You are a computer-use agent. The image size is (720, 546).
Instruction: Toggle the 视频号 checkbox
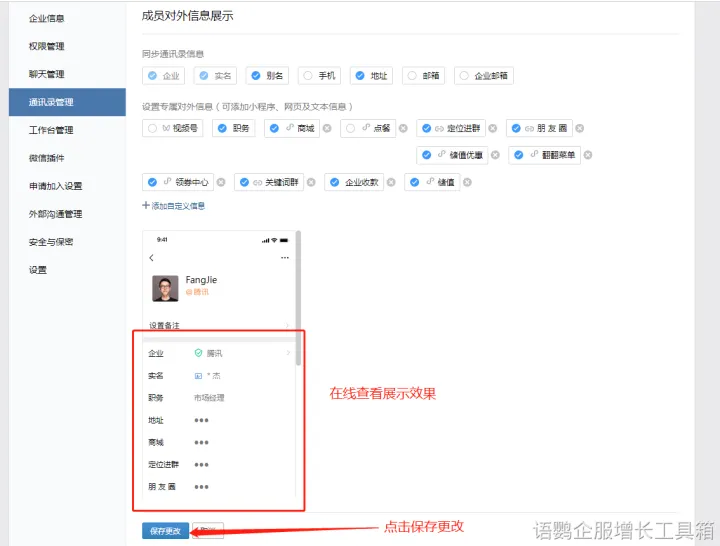click(152, 128)
